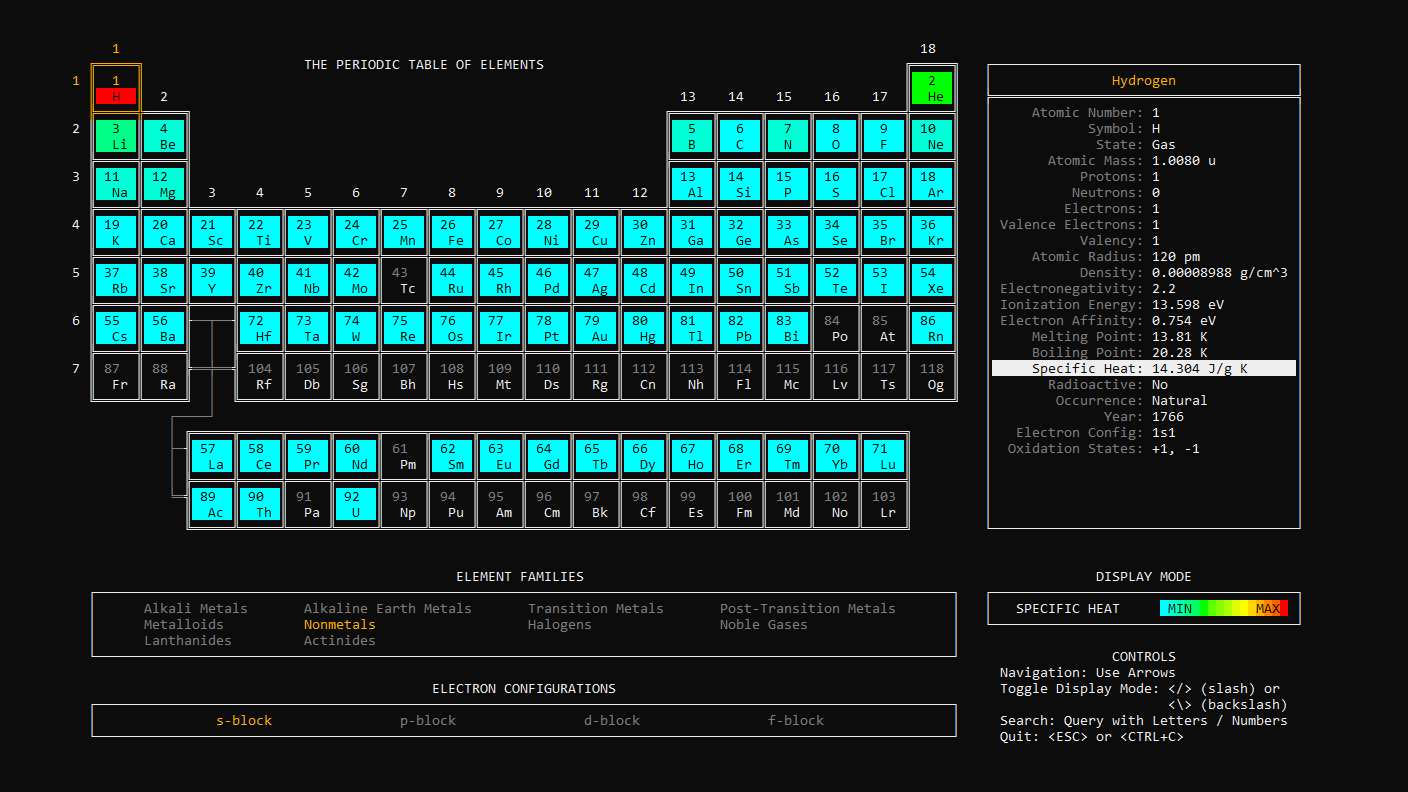Select the s-block electron configuration
This screenshot has height=792, width=1408.
(243, 720)
